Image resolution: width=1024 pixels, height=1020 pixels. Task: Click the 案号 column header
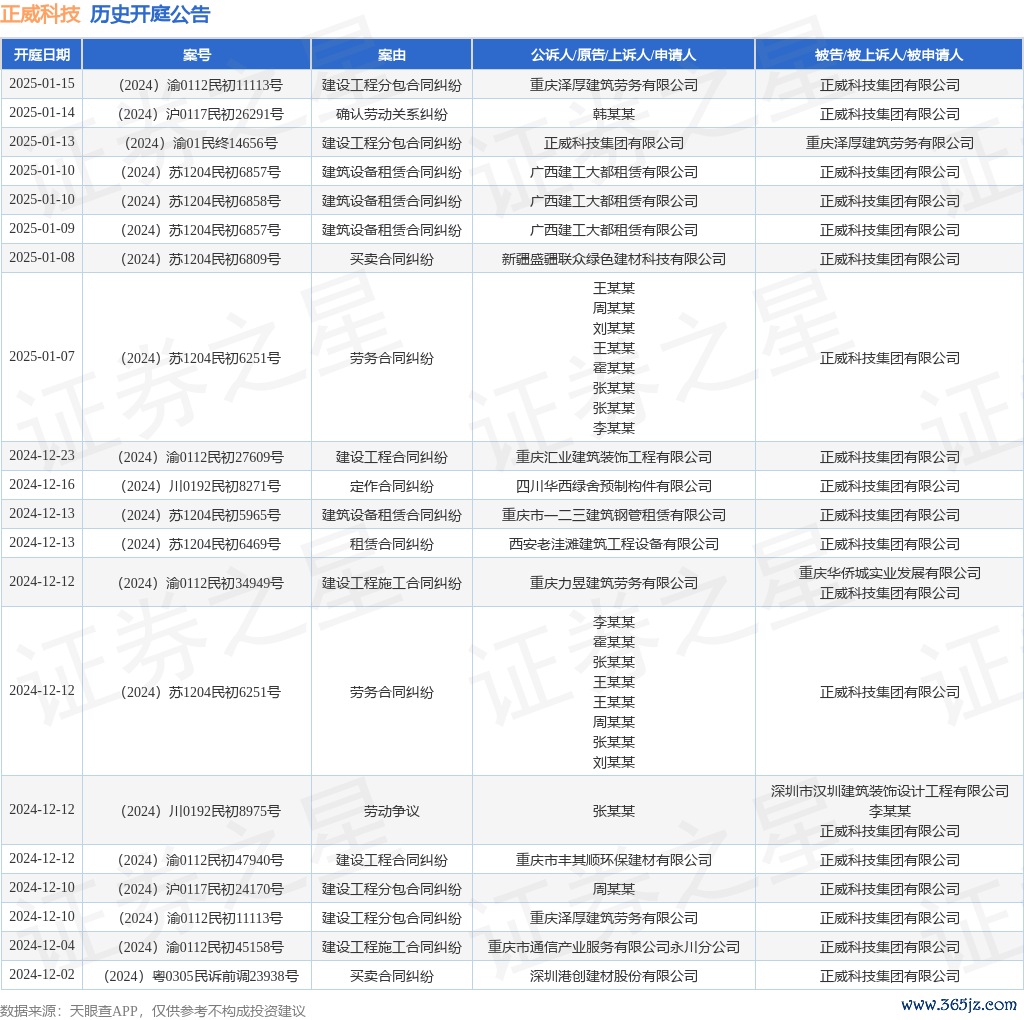coord(197,55)
